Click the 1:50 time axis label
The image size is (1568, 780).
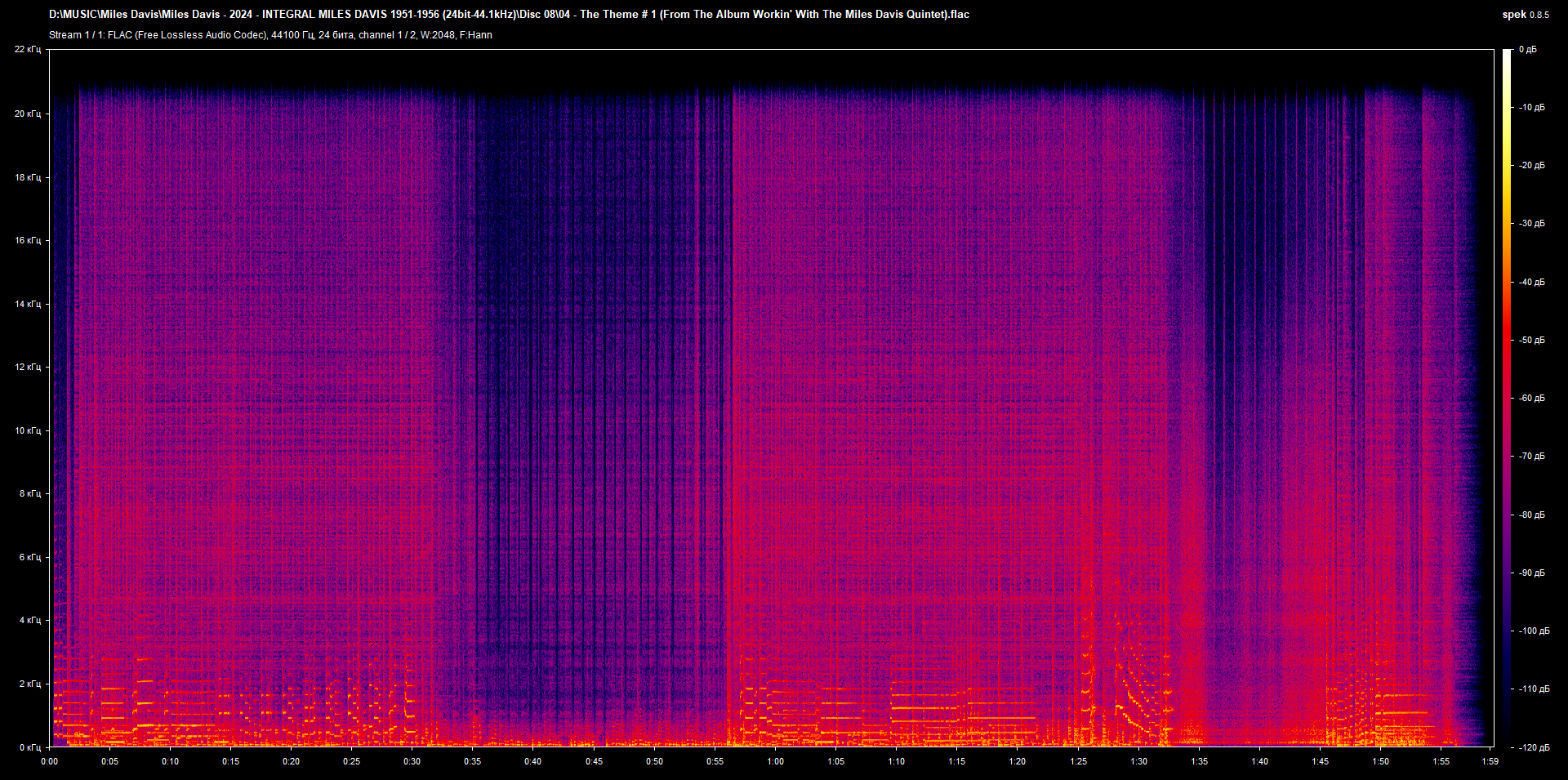pyautogui.click(x=1381, y=761)
